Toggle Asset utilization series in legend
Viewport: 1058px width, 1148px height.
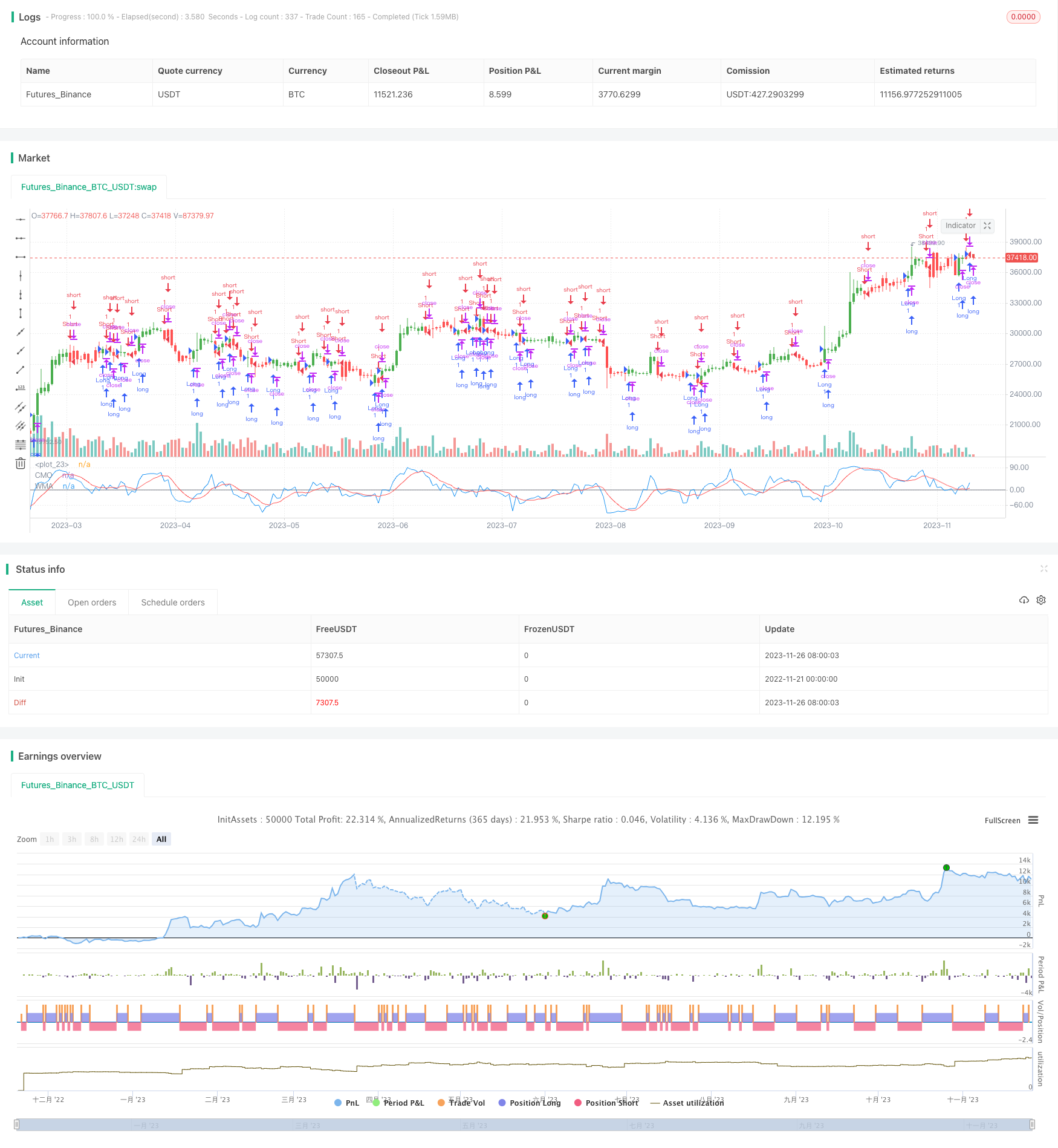click(x=687, y=1103)
